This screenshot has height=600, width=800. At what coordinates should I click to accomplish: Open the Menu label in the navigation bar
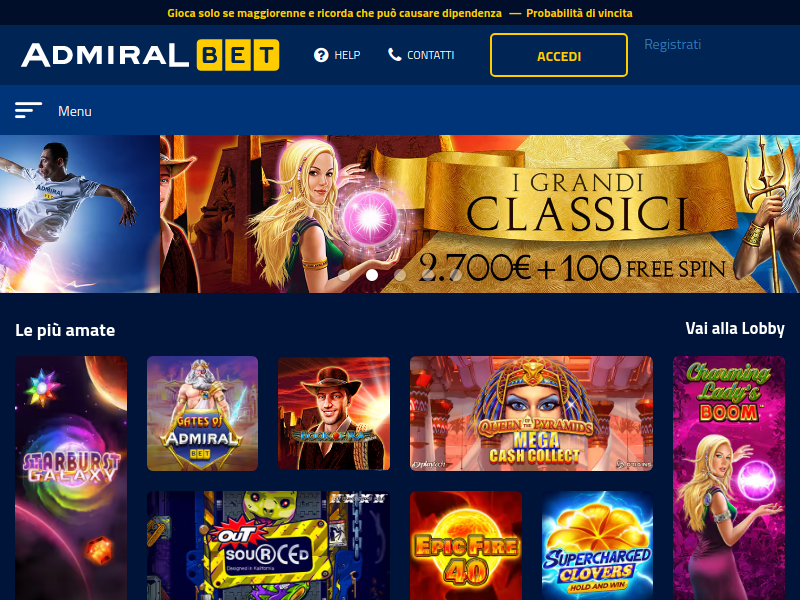(74, 111)
